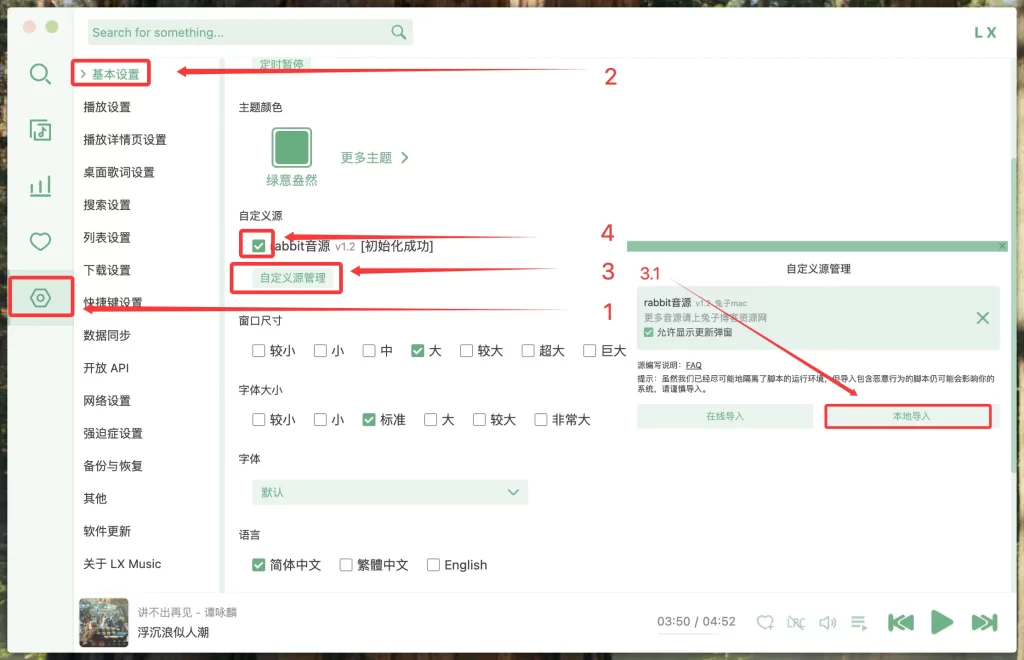
Task: Enable English language checkbox
Action: pyautogui.click(x=434, y=565)
